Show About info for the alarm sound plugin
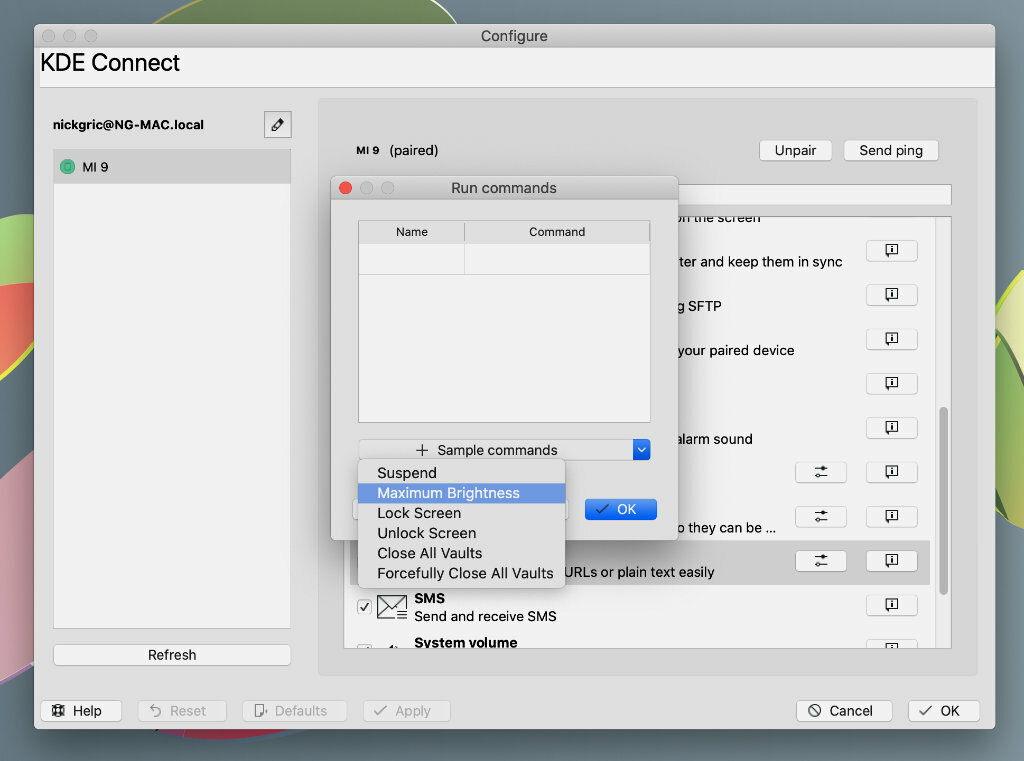The image size is (1024, 761). 891,428
